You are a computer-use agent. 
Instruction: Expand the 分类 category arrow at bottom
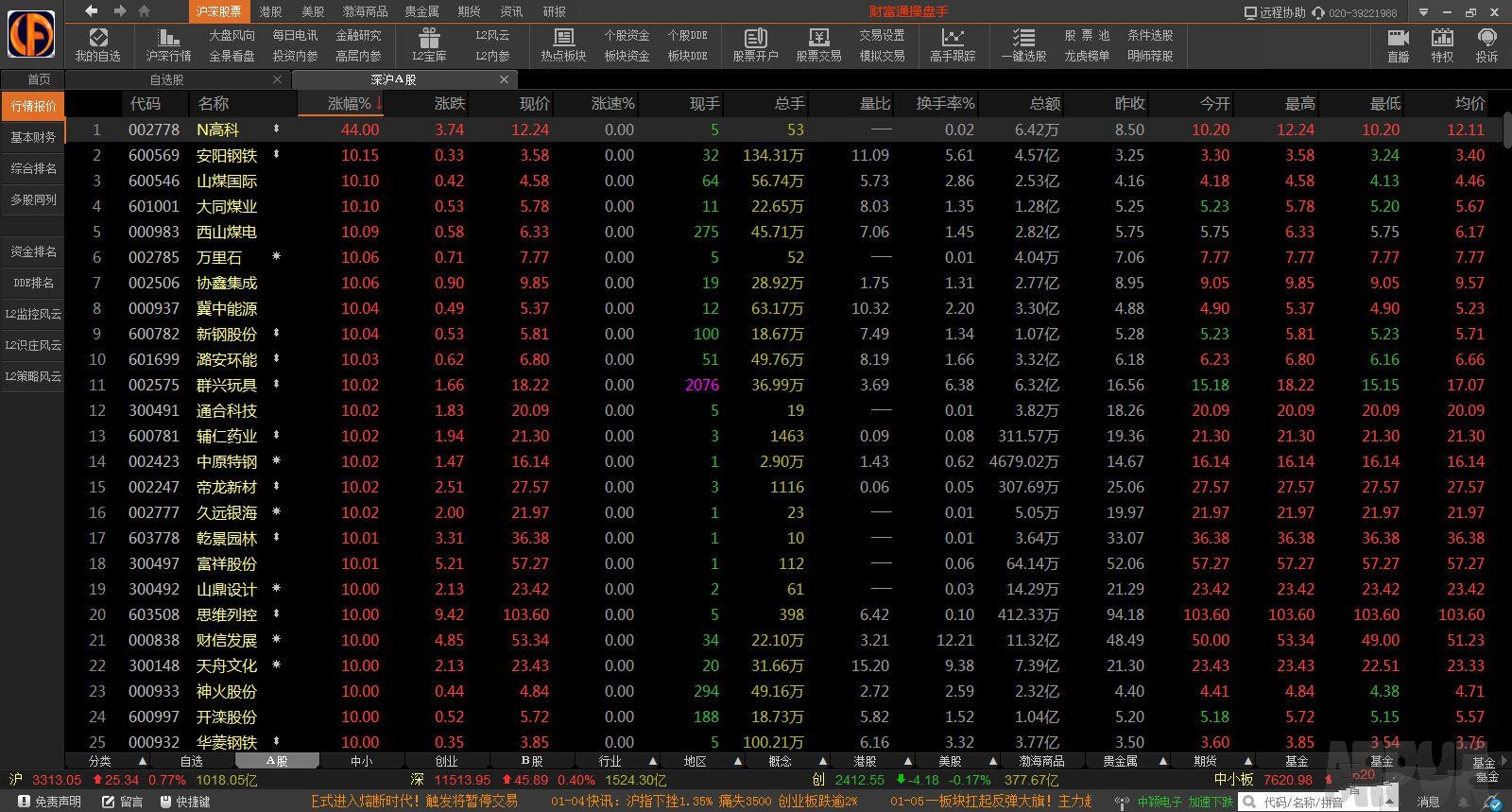pos(143,761)
